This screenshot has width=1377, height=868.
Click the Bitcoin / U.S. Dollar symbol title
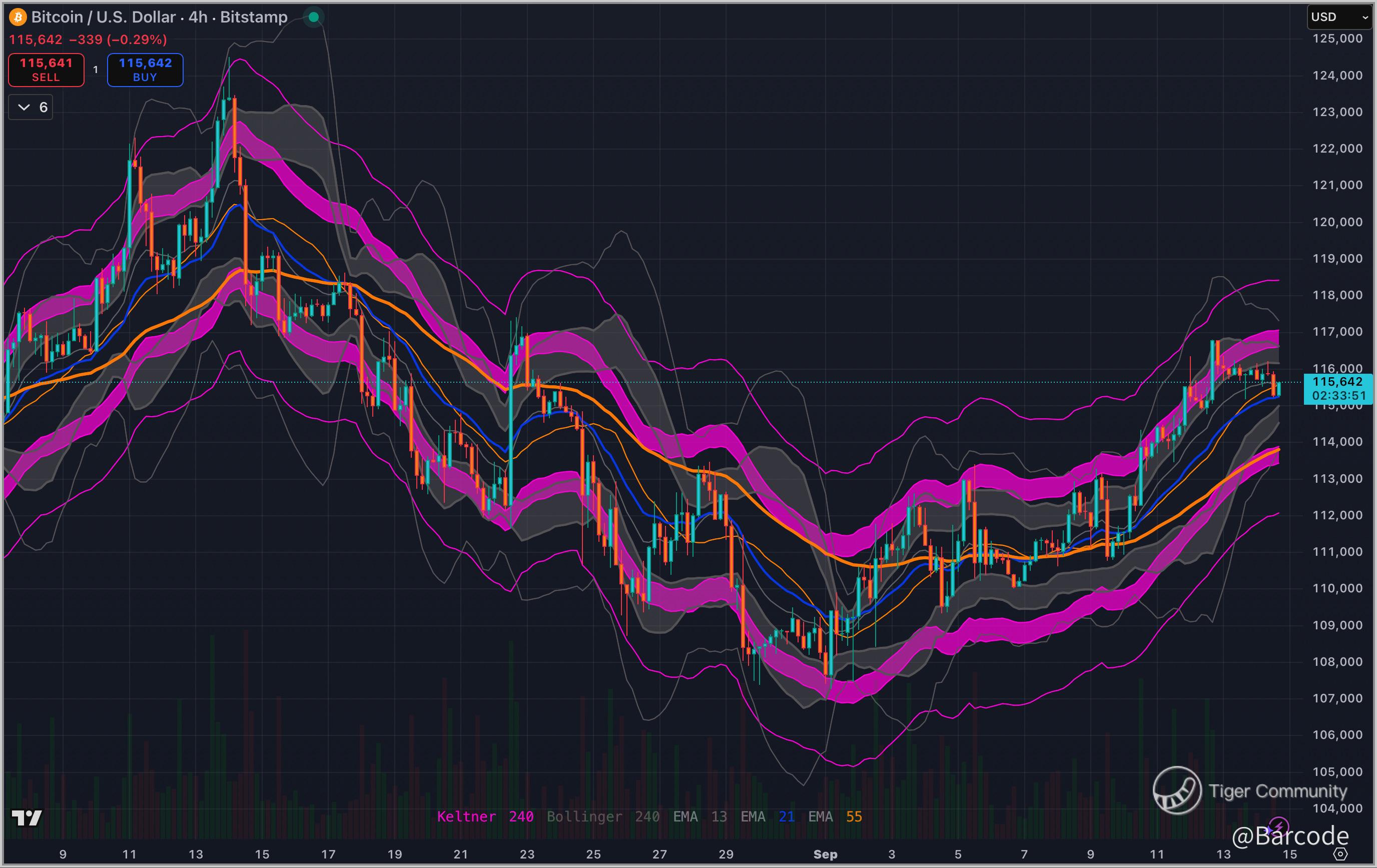[103, 17]
